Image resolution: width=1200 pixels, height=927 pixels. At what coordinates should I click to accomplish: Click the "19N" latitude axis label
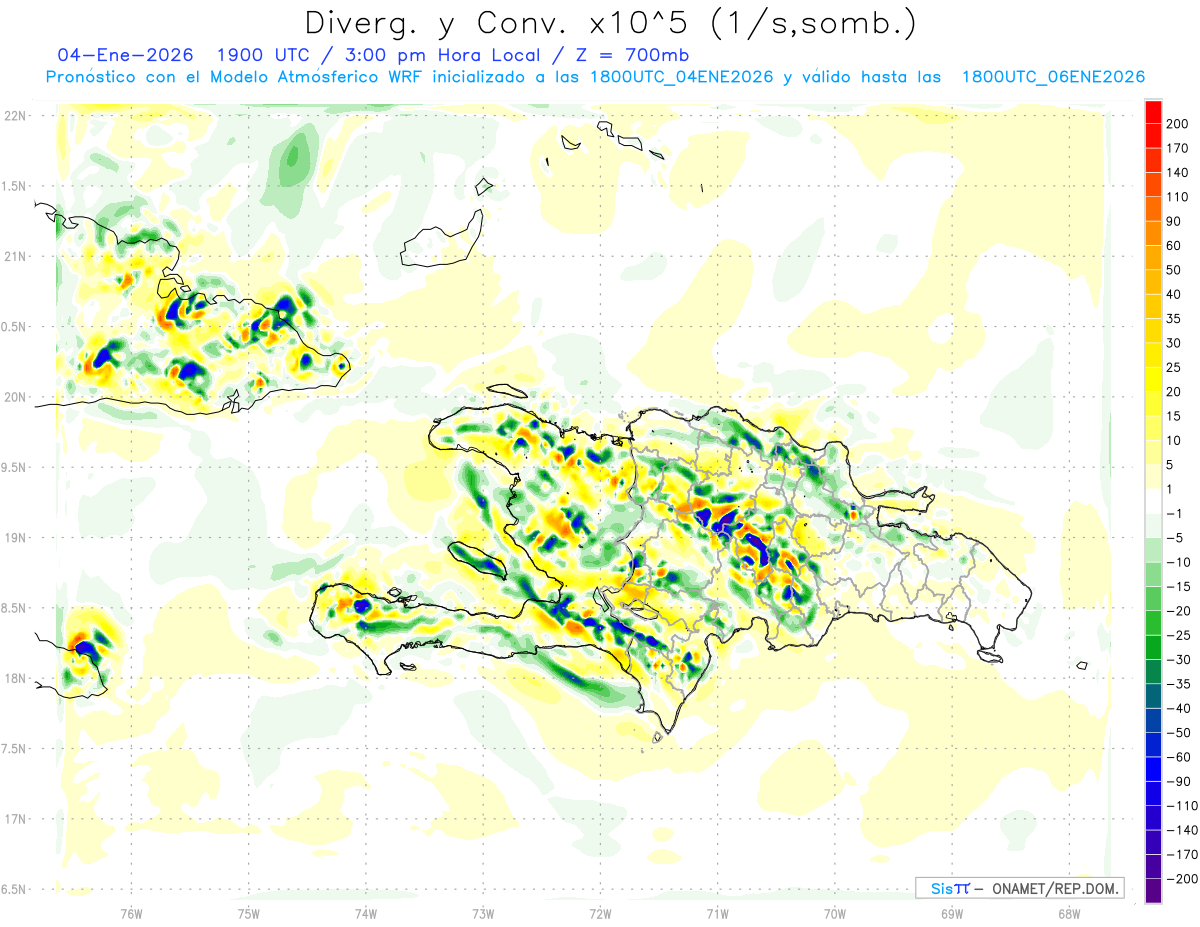15,538
